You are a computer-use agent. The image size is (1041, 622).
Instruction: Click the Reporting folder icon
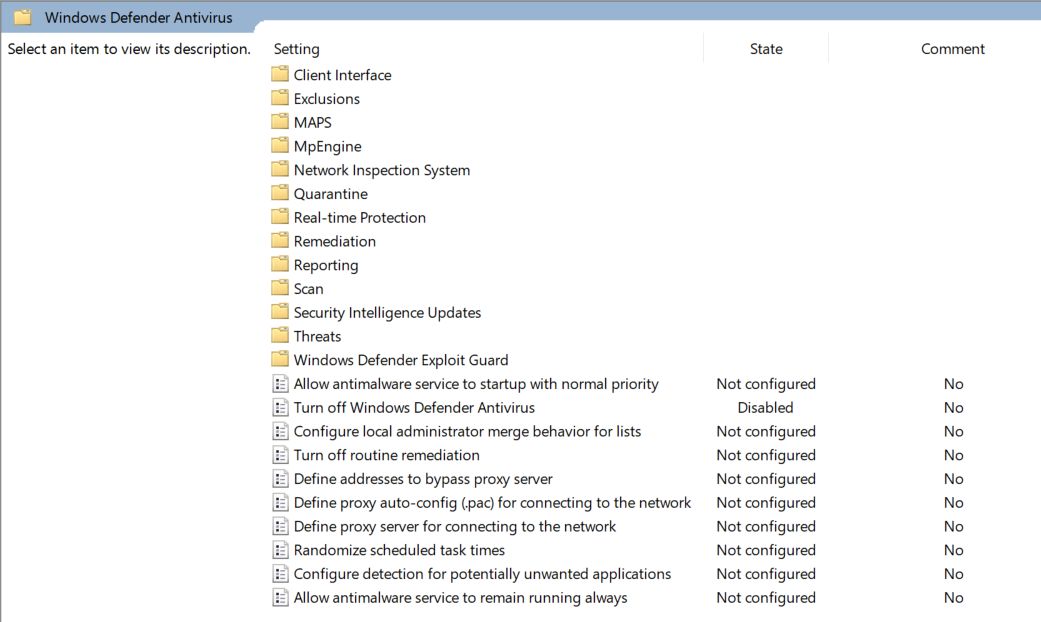tap(280, 264)
